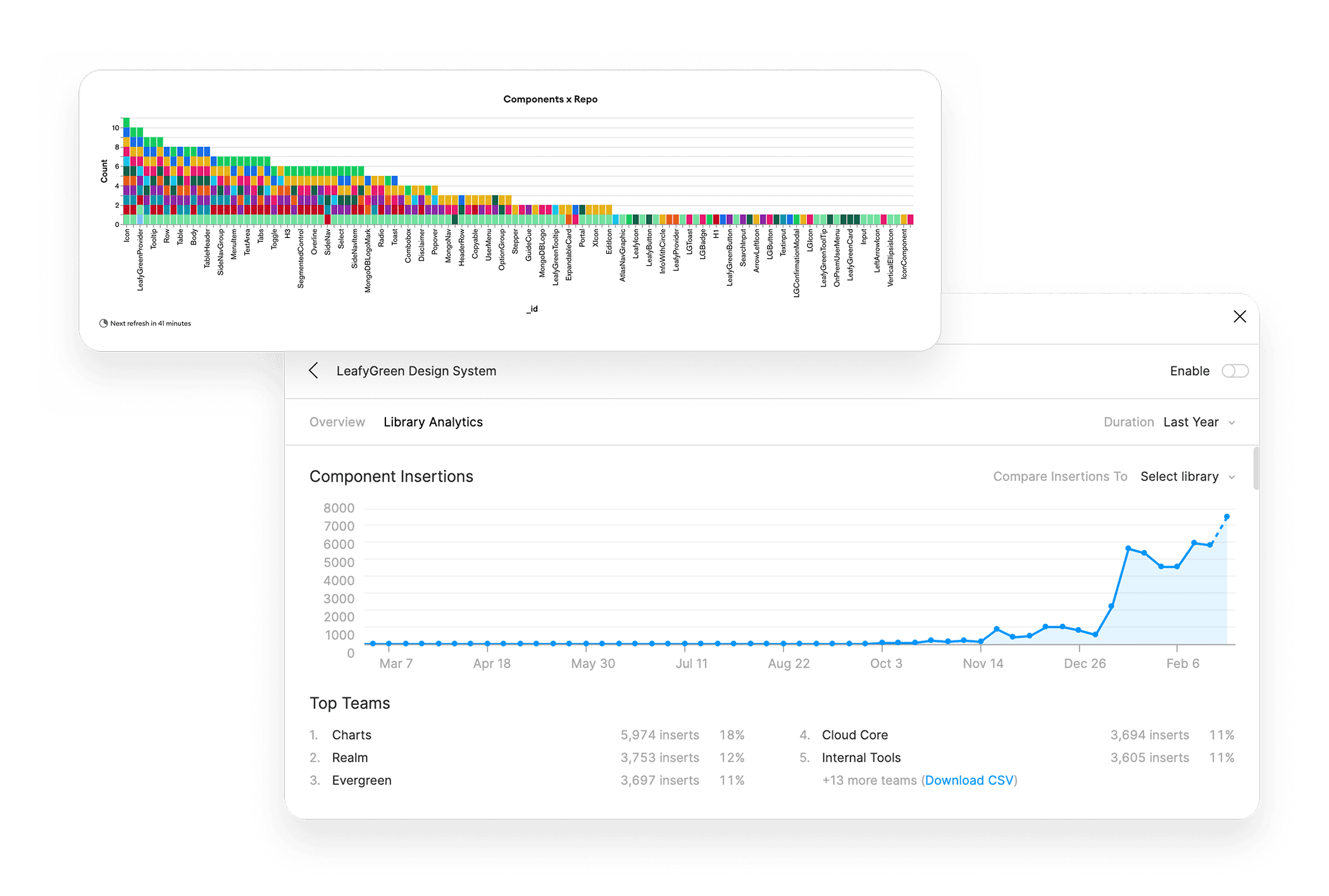Toggle the Enable switch on
The width and height of the screenshot is (1329, 896).
[1234, 371]
